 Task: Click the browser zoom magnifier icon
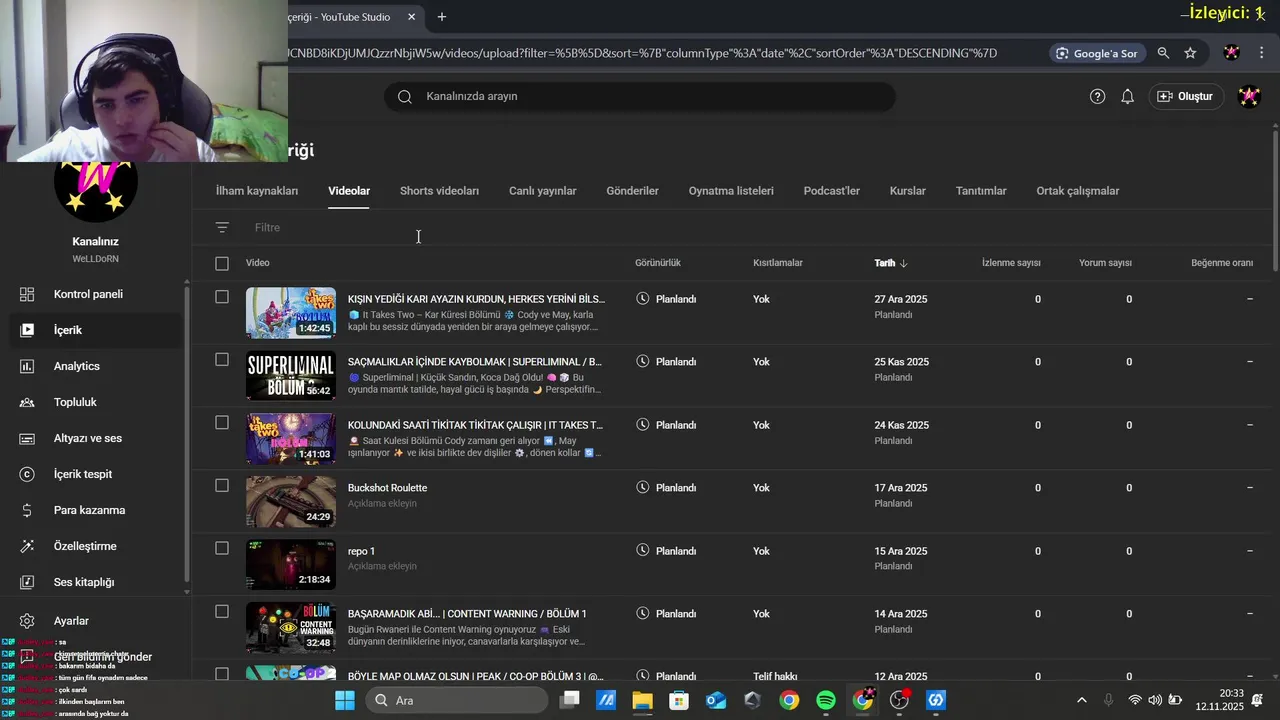(1163, 53)
